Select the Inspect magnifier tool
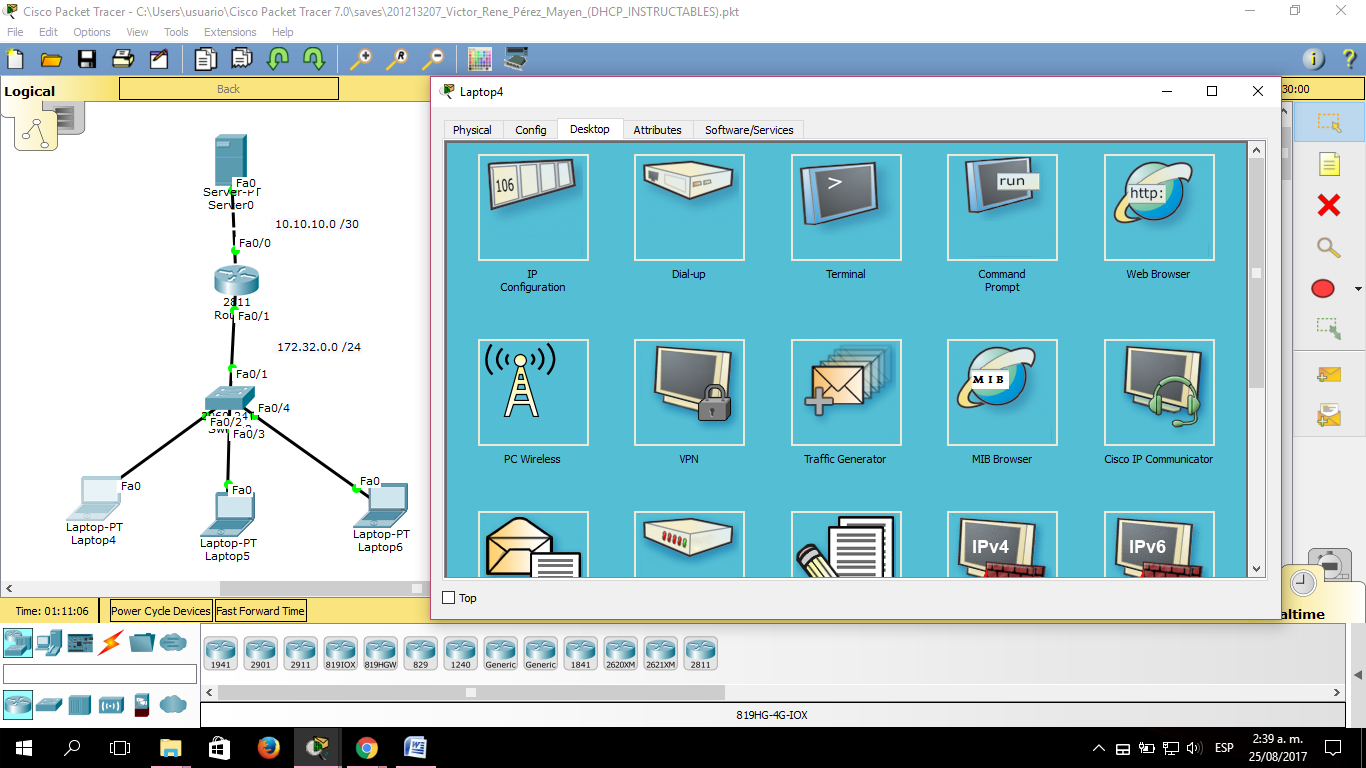Viewport: 1366px width, 768px height. coord(1328,247)
